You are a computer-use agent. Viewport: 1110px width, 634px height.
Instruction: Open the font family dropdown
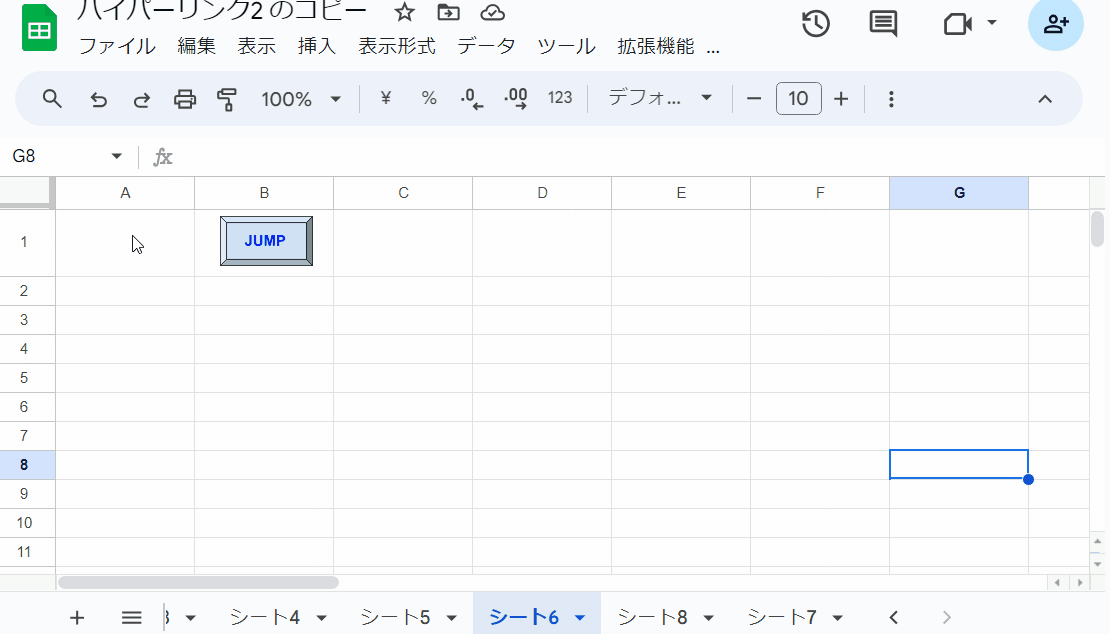[x=660, y=98]
